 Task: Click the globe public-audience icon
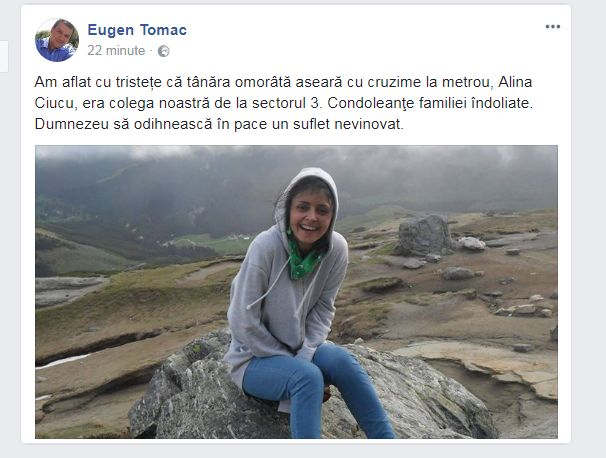point(163,51)
